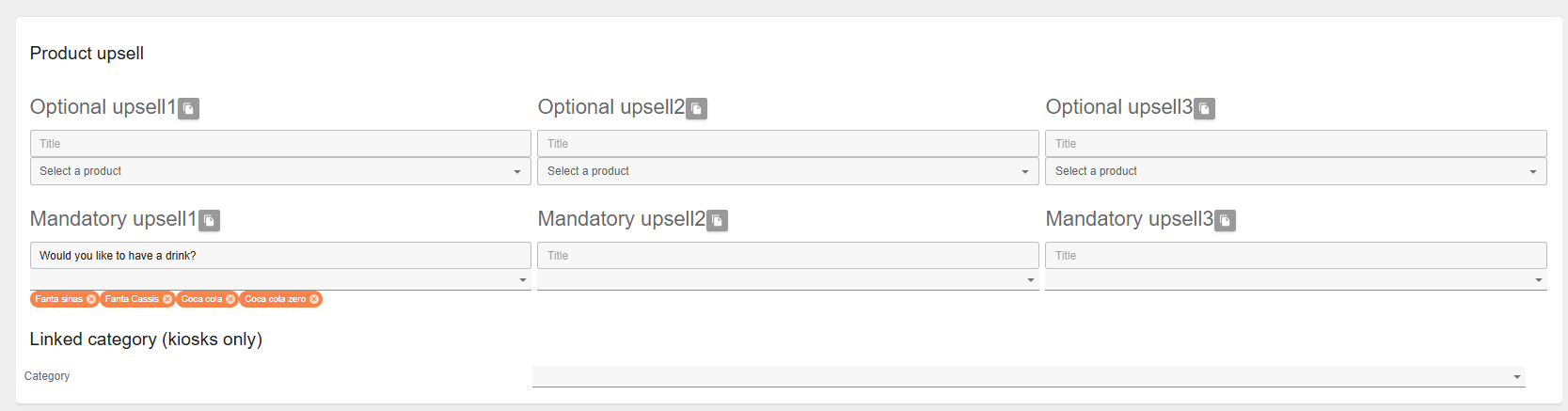
Task: Click the copy icon beside Optional upsell3
Action: [x=1205, y=109]
